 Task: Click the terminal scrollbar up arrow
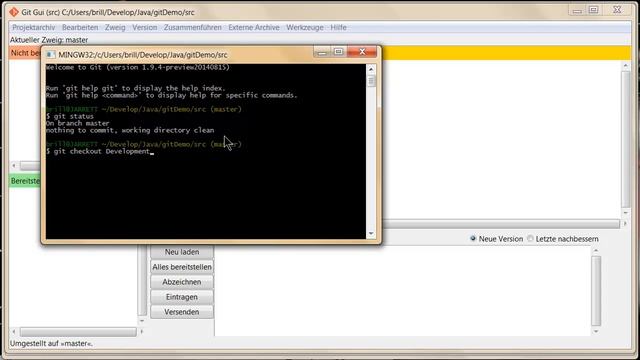371,69
